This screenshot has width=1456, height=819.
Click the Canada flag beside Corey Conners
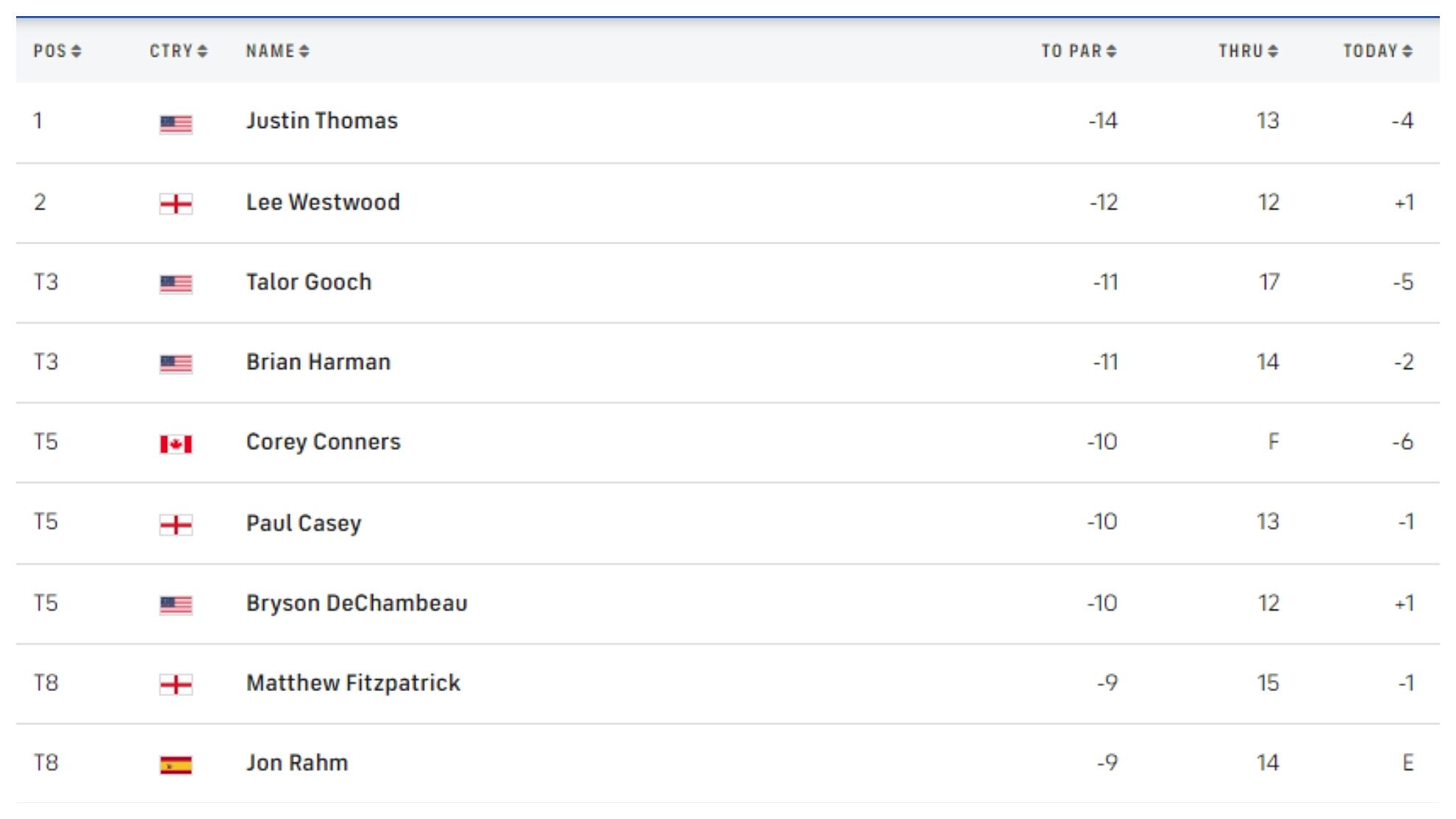176,444
